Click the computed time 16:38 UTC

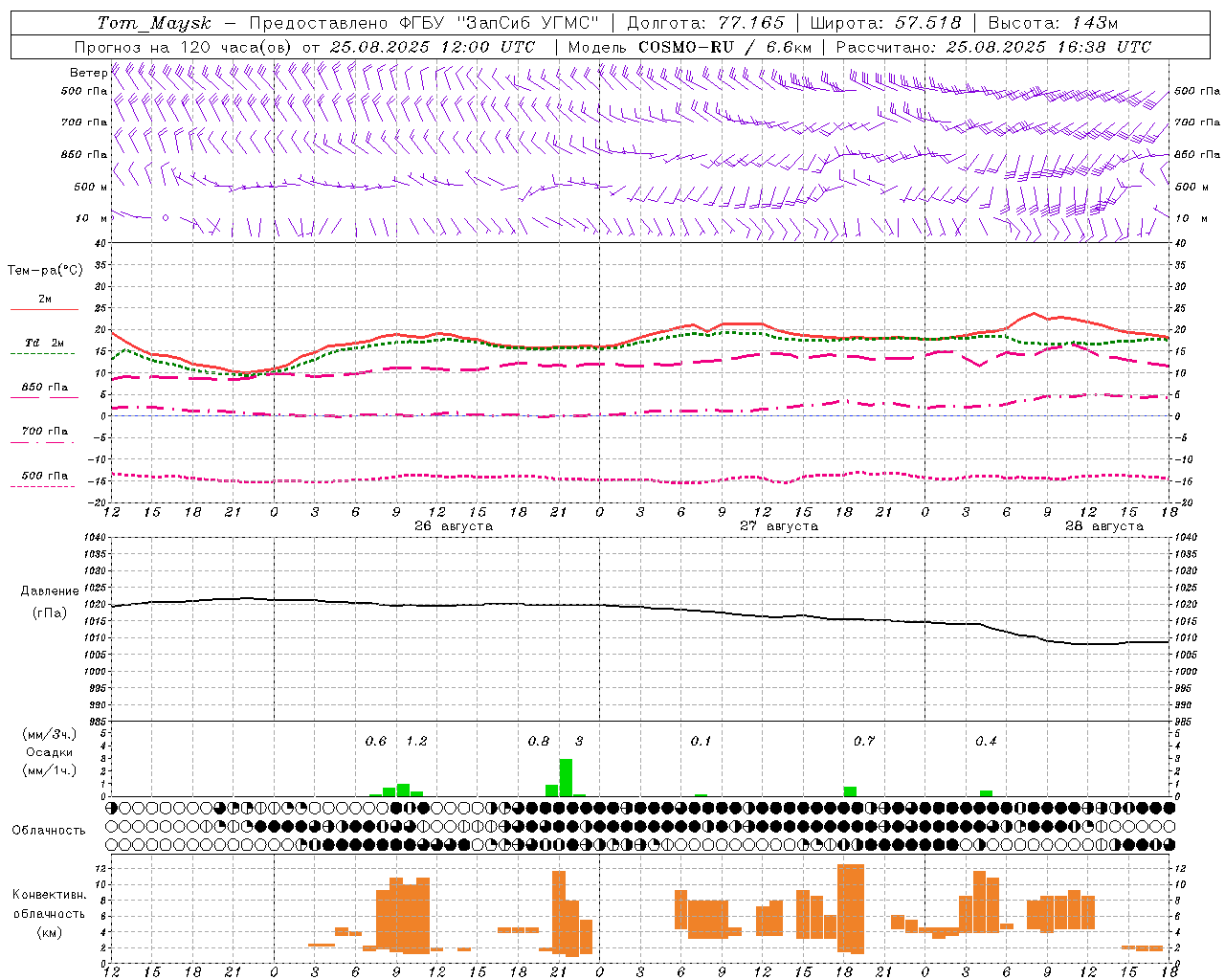coord(1104,47)
